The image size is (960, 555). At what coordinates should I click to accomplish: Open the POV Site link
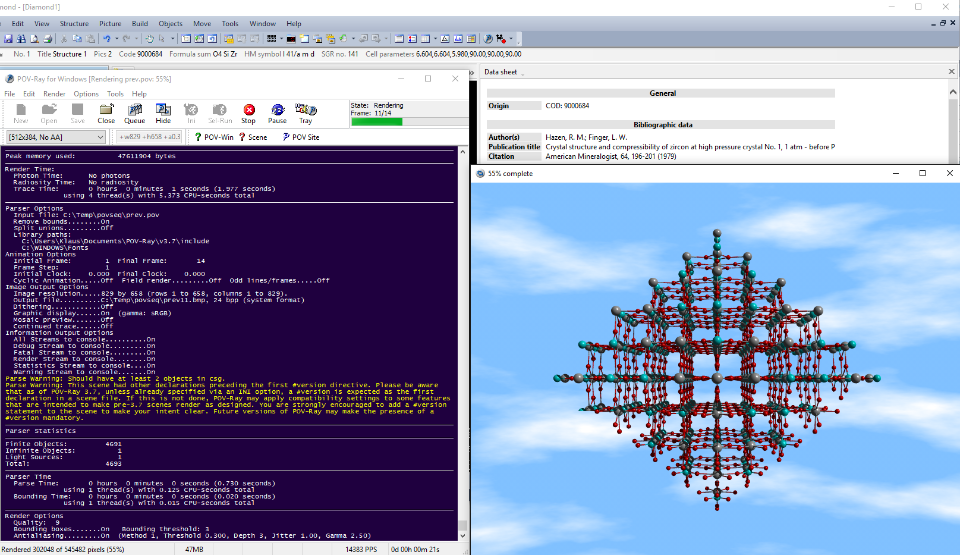click(301, 137)
